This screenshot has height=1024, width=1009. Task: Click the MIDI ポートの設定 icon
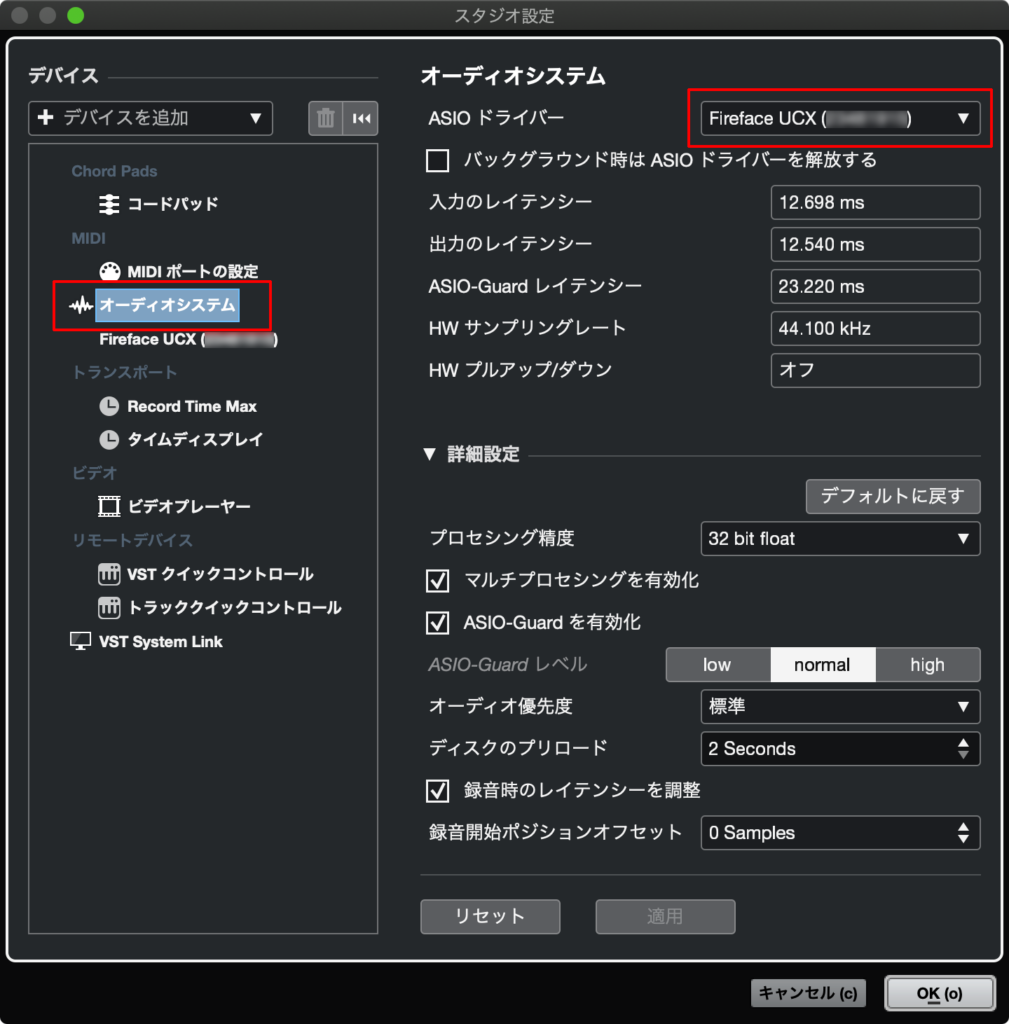coord(108,271)
